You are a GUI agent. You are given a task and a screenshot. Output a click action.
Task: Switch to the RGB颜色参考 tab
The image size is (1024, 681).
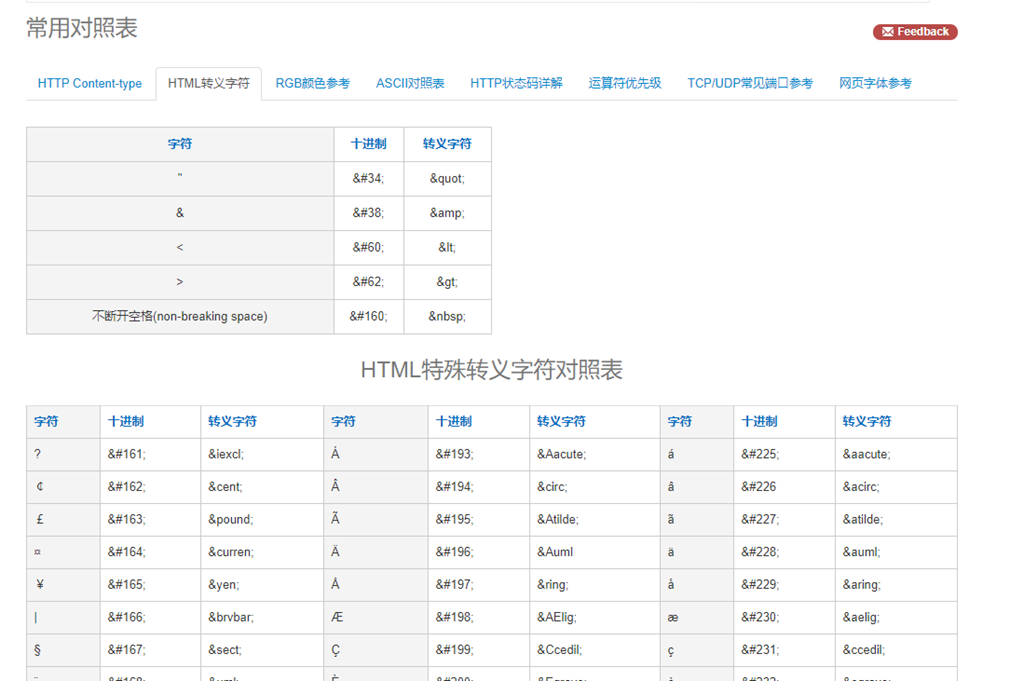[312, 84]
